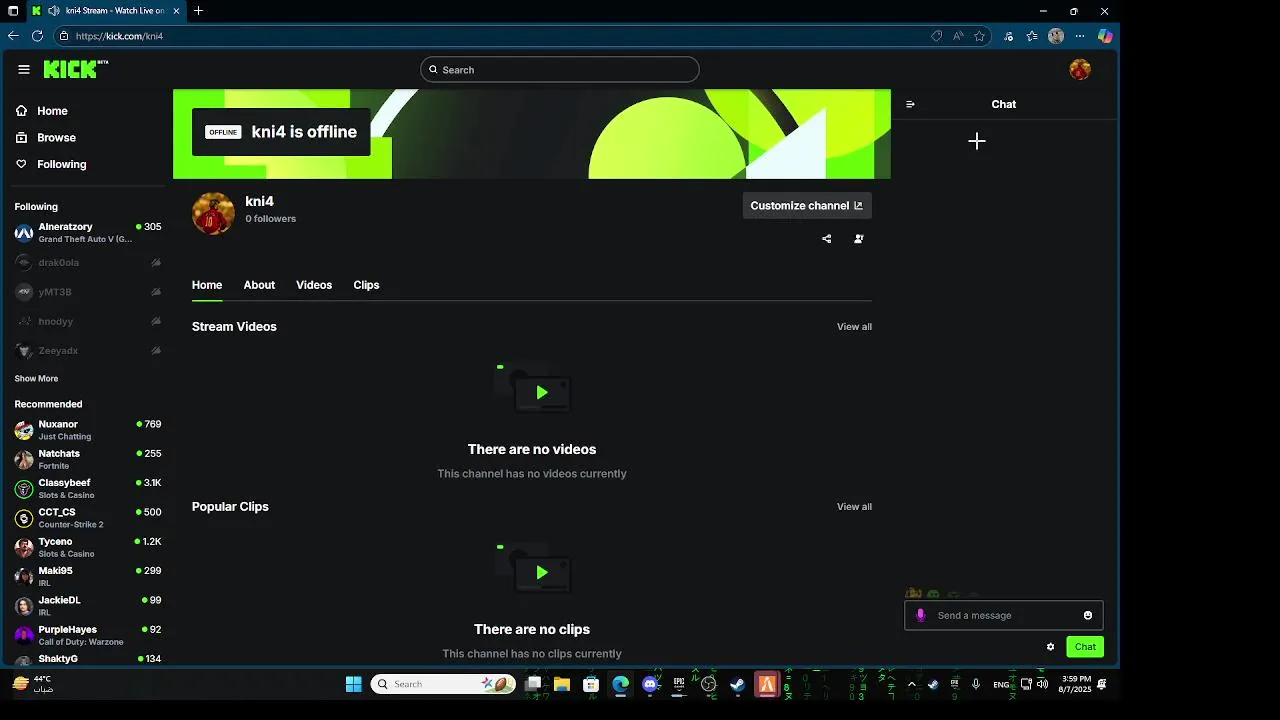Click the green Chat send button
This screenshot has width=1280, height=720.
click(x=1085, y=647)
